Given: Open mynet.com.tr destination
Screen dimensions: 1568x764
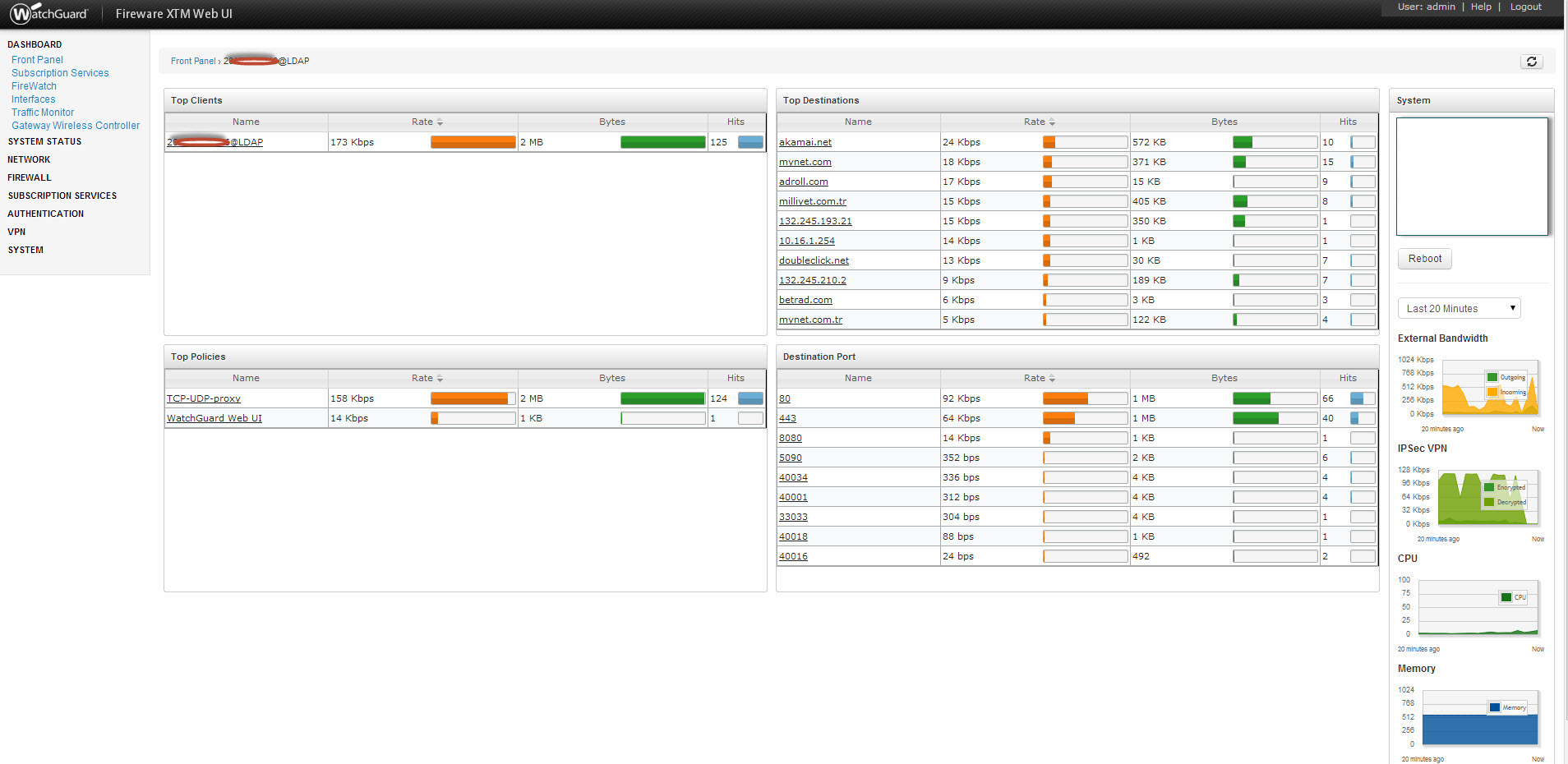Looking at the screenshot, I should 811,320.
